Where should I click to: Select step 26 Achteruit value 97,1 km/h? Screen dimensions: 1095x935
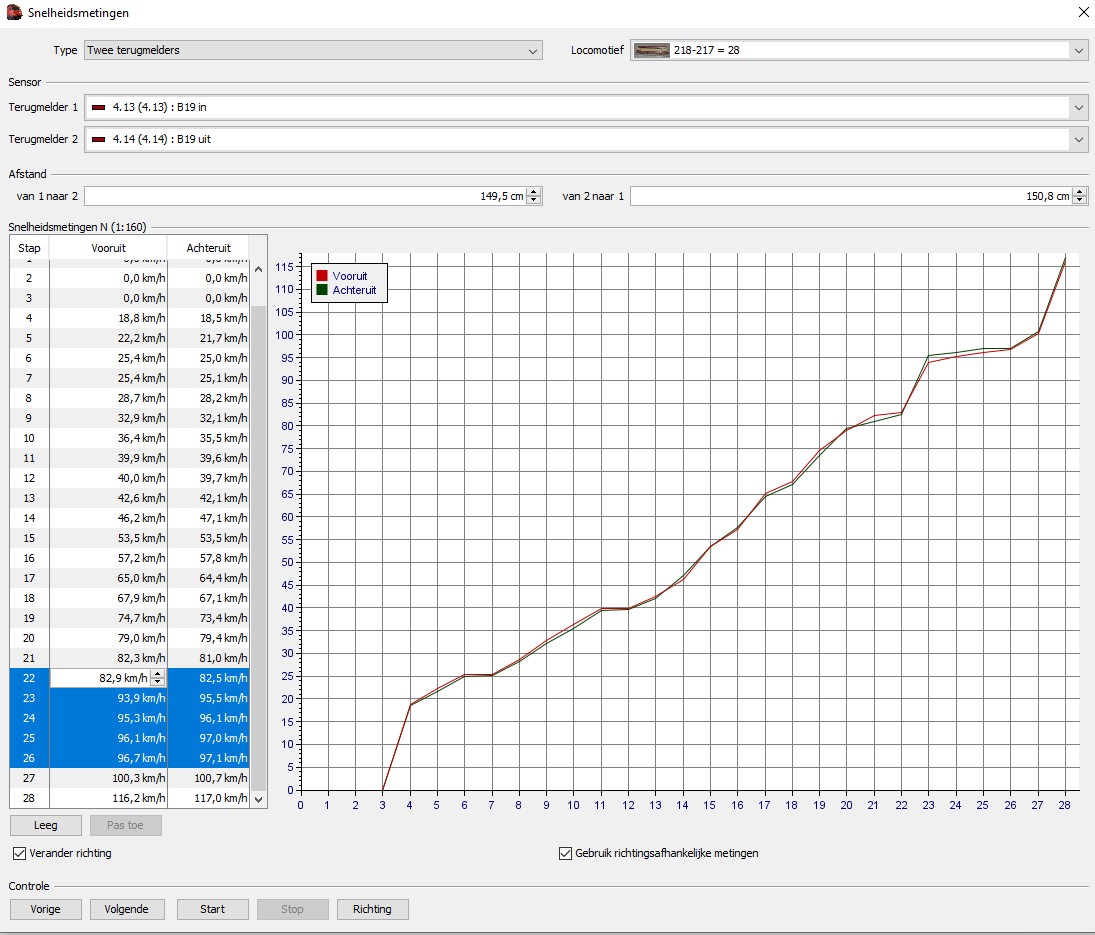tap(208, 758)
